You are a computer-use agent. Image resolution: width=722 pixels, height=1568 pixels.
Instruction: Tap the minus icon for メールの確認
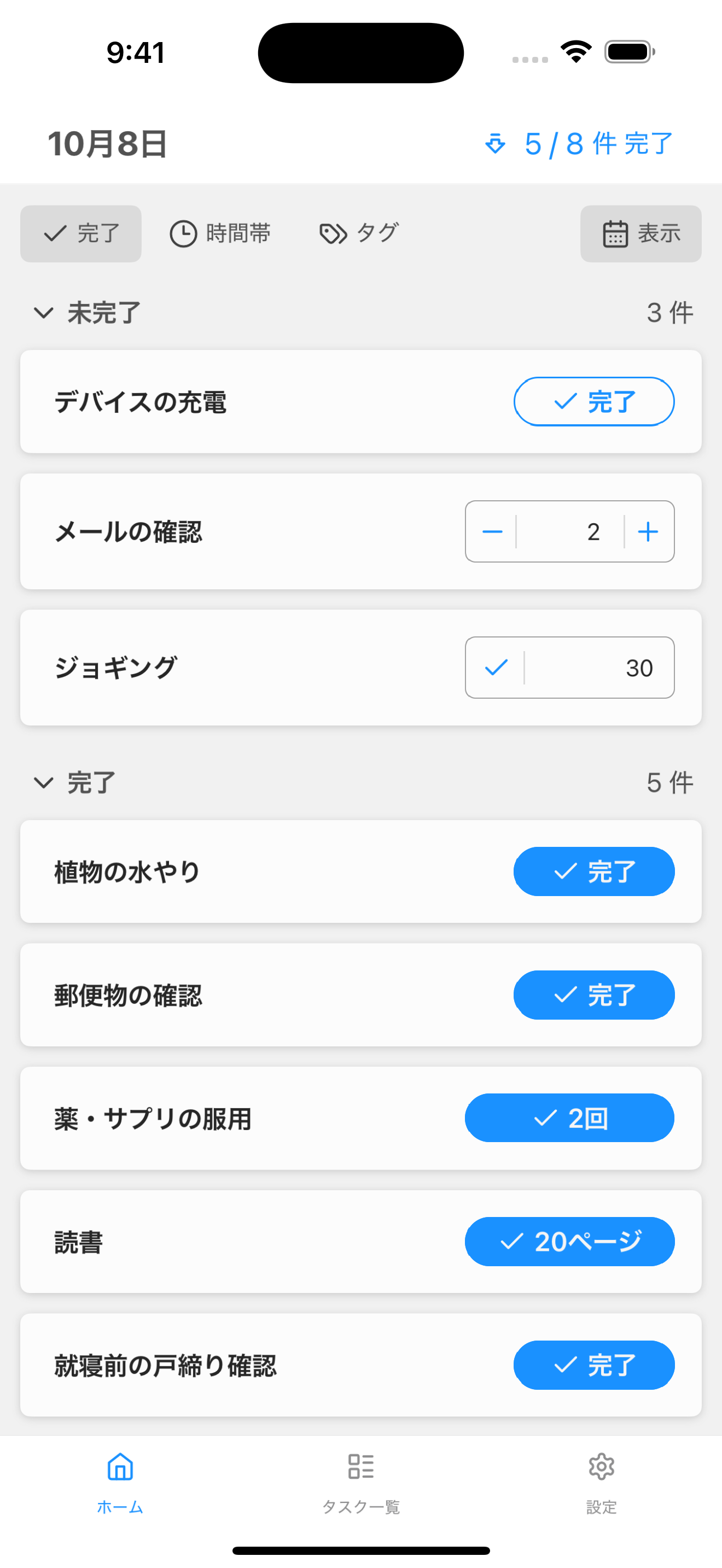(492, 531)
